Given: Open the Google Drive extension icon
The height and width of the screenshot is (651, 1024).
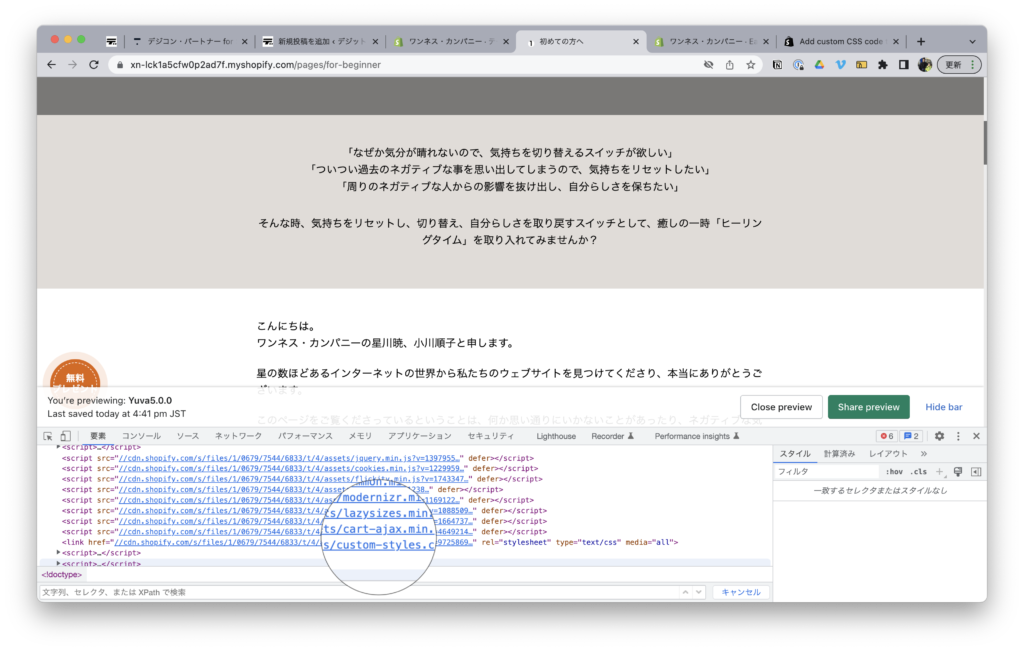Looking at the screenshot, I should [x=820, y=65].
